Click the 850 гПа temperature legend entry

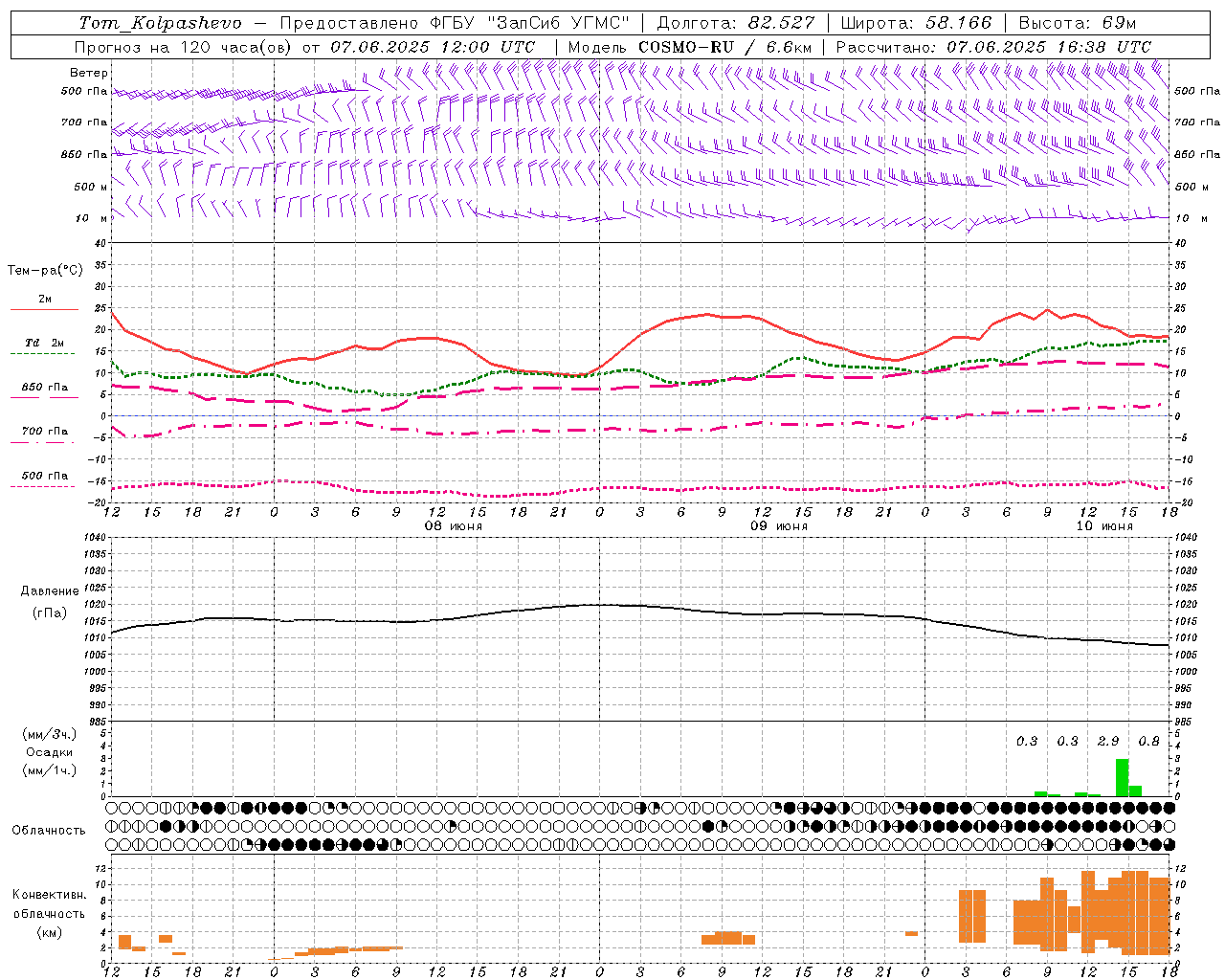(45, 388)
